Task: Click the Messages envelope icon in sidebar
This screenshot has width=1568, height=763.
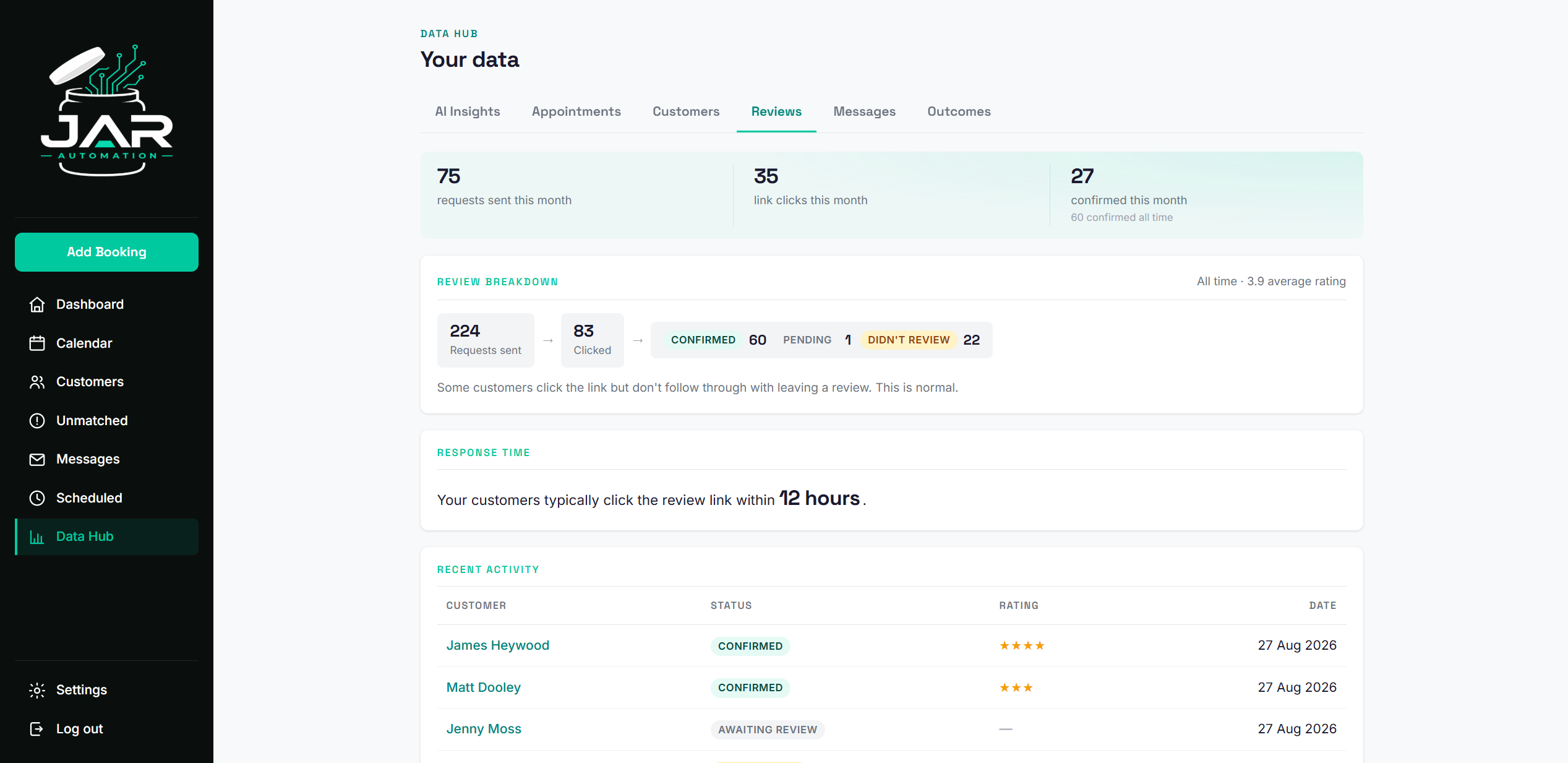Action: coord(37,459)
